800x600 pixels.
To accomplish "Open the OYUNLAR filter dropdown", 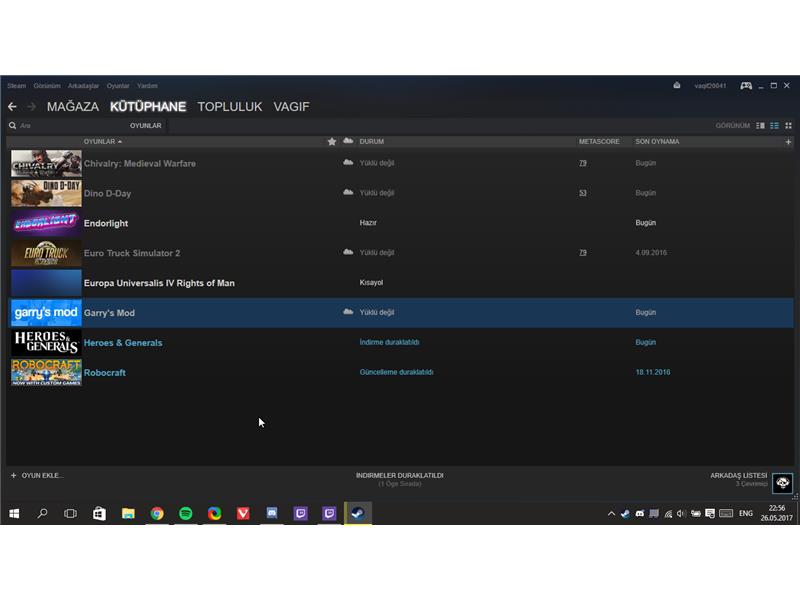I will (x=146, y=126).
